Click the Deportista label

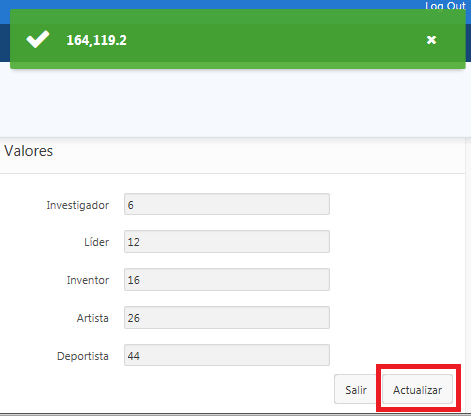[83, 356]
